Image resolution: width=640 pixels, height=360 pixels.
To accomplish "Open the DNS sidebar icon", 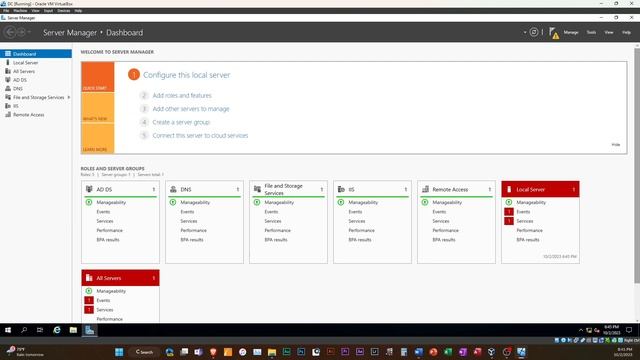I will point(7,88).
